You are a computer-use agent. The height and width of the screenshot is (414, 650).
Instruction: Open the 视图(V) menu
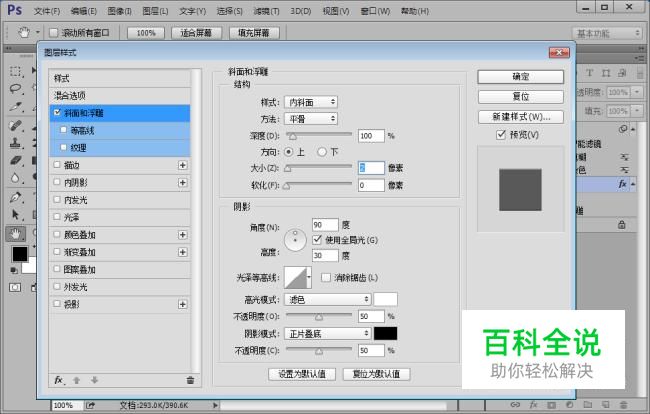point(336,11)
